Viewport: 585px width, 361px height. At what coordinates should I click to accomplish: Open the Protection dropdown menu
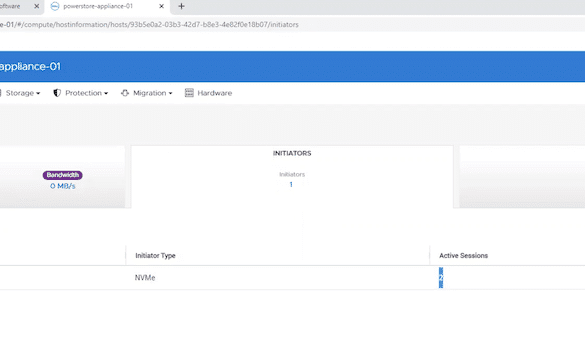(x=81, y=93)
